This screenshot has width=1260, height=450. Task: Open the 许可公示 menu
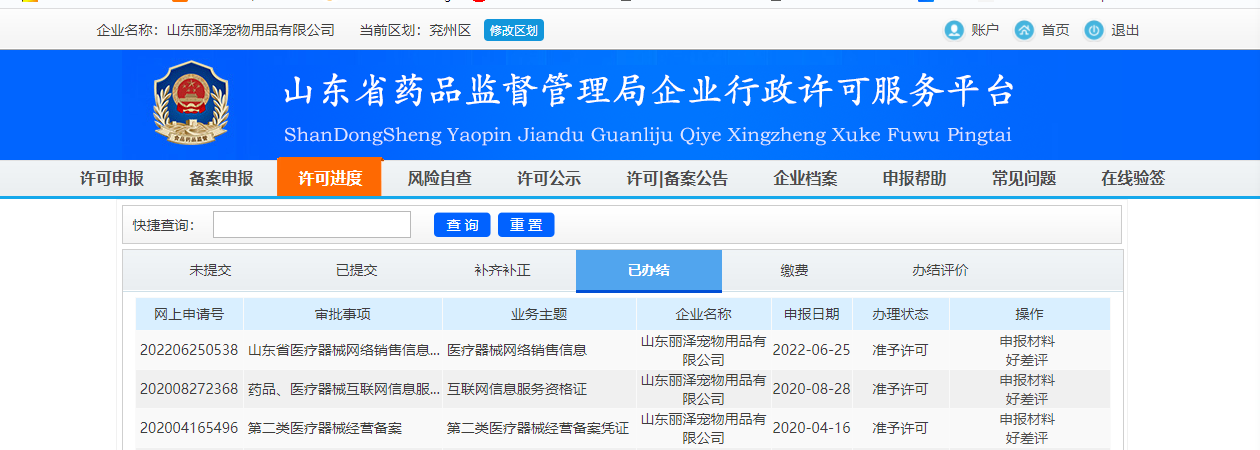(x=549, y=179)
